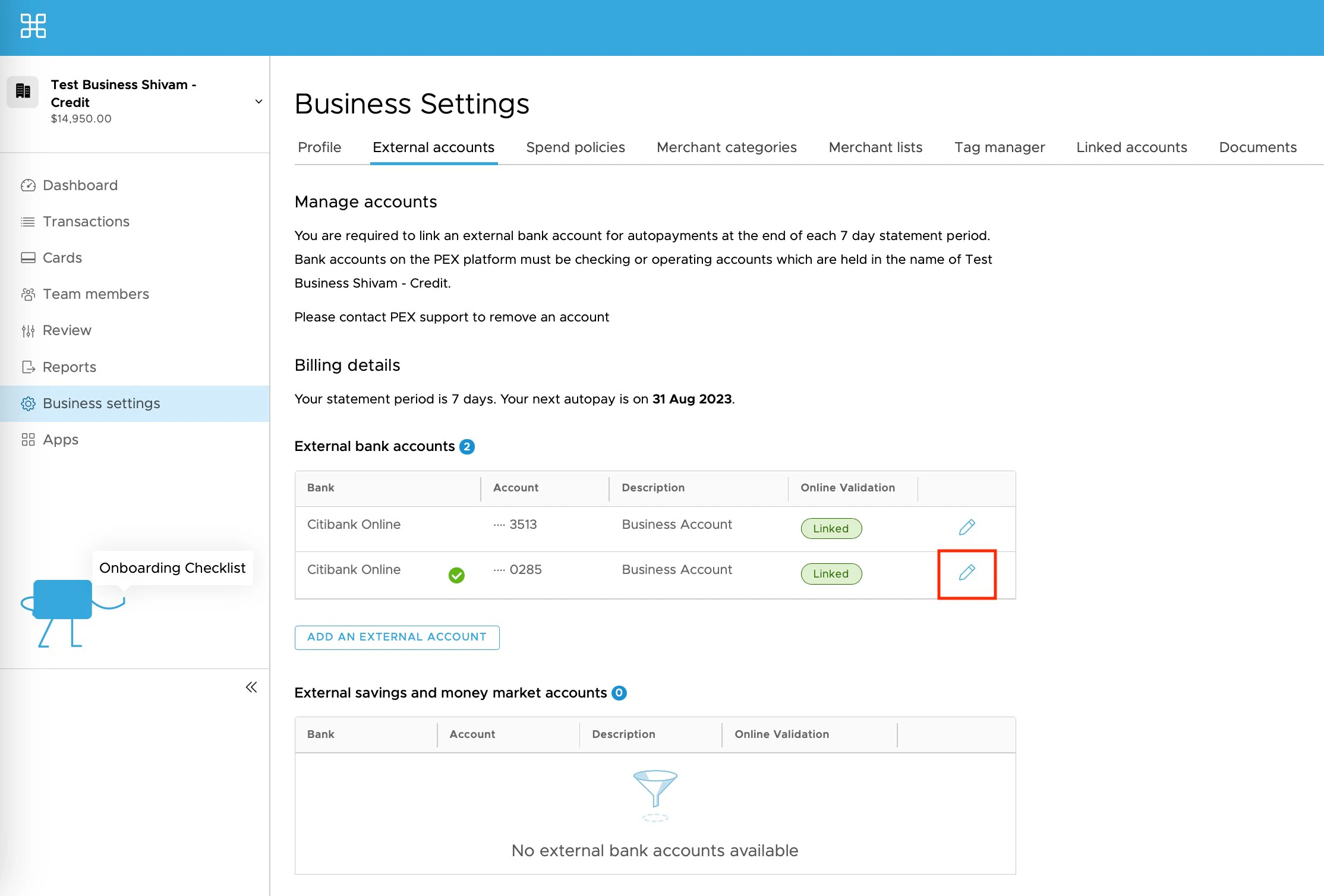Screen dimensions: 1324x896
Task: Open the Tag manager tab
Action: tap(1000, 147)
